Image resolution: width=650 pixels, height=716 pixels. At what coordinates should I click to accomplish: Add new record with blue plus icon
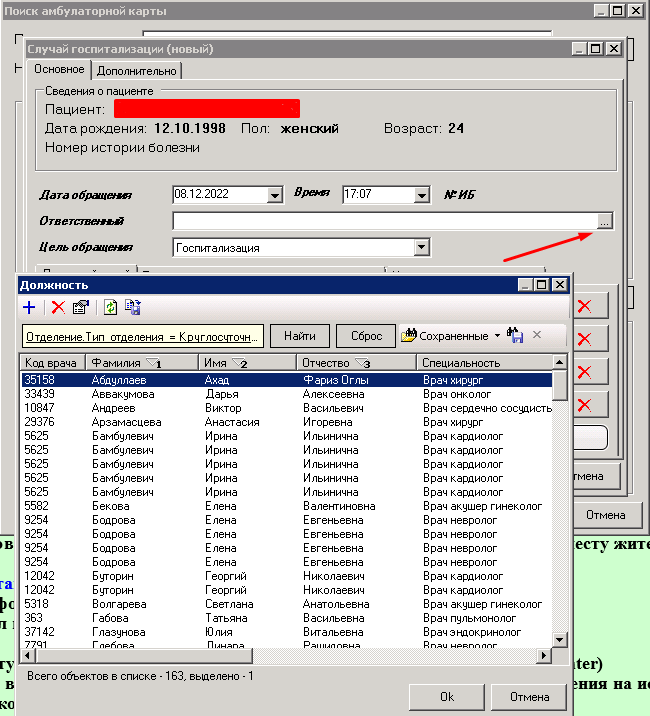coord(29,307)
